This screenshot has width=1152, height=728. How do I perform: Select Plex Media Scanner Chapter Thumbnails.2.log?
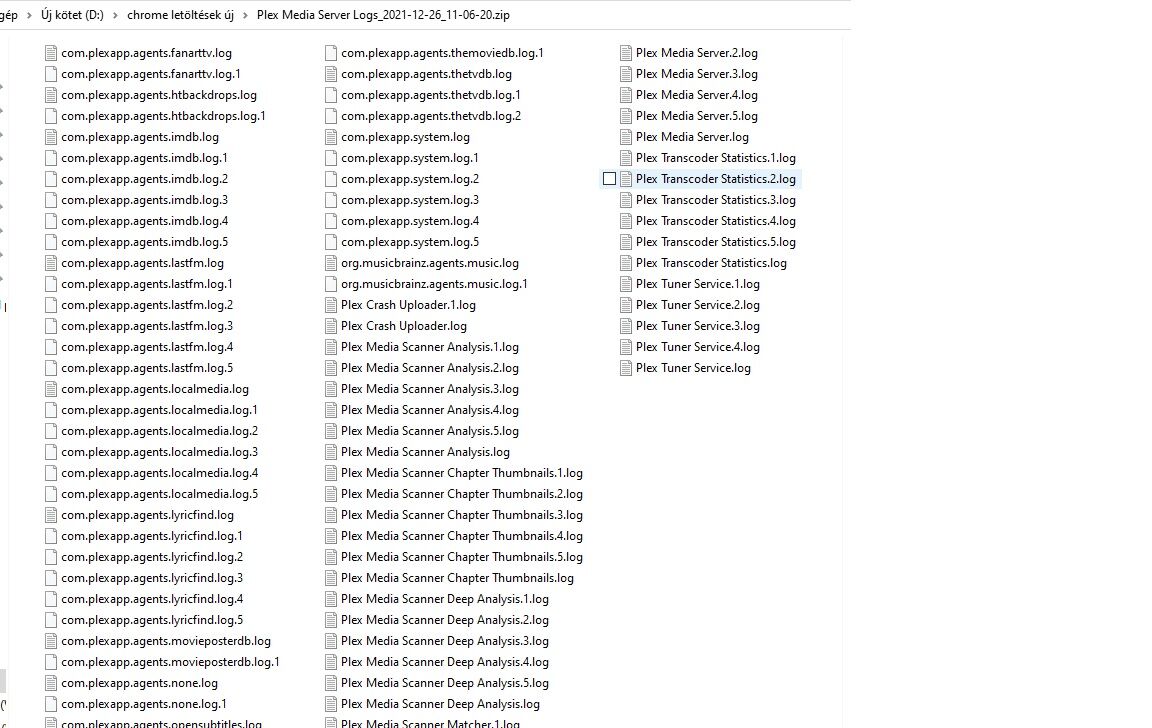(x=462, y=494)
